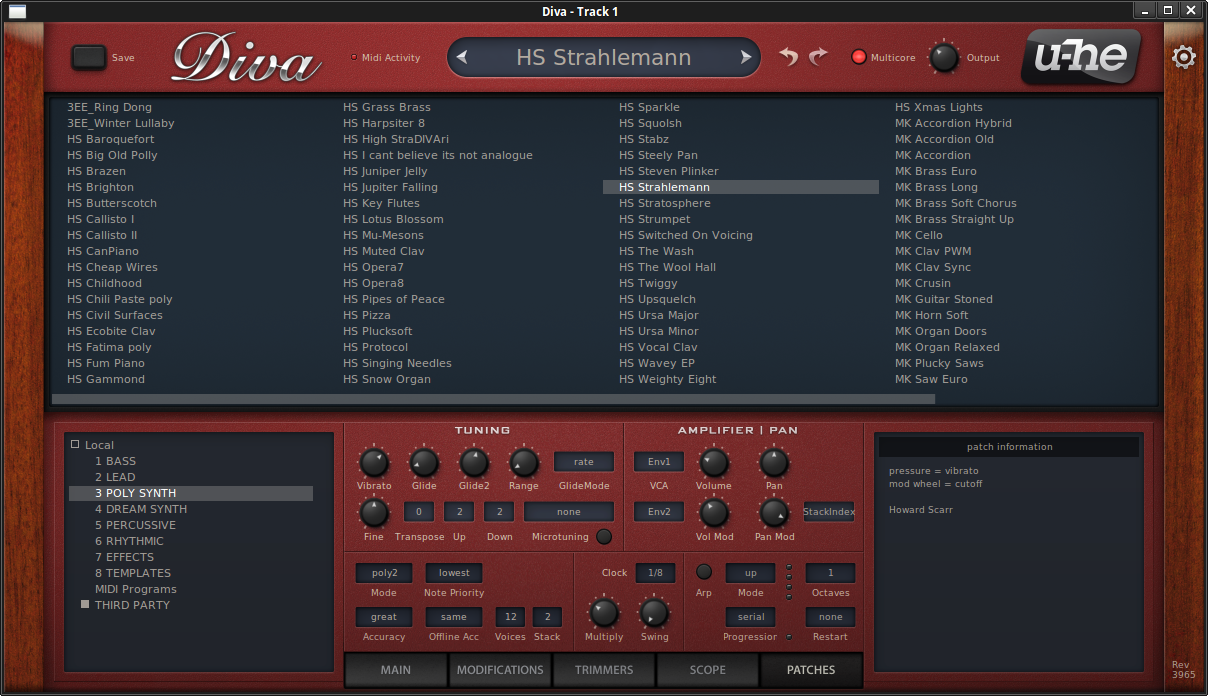Click the HS Strahlemann preset name display
The image size is (1208, 696).
coord(604,57)
